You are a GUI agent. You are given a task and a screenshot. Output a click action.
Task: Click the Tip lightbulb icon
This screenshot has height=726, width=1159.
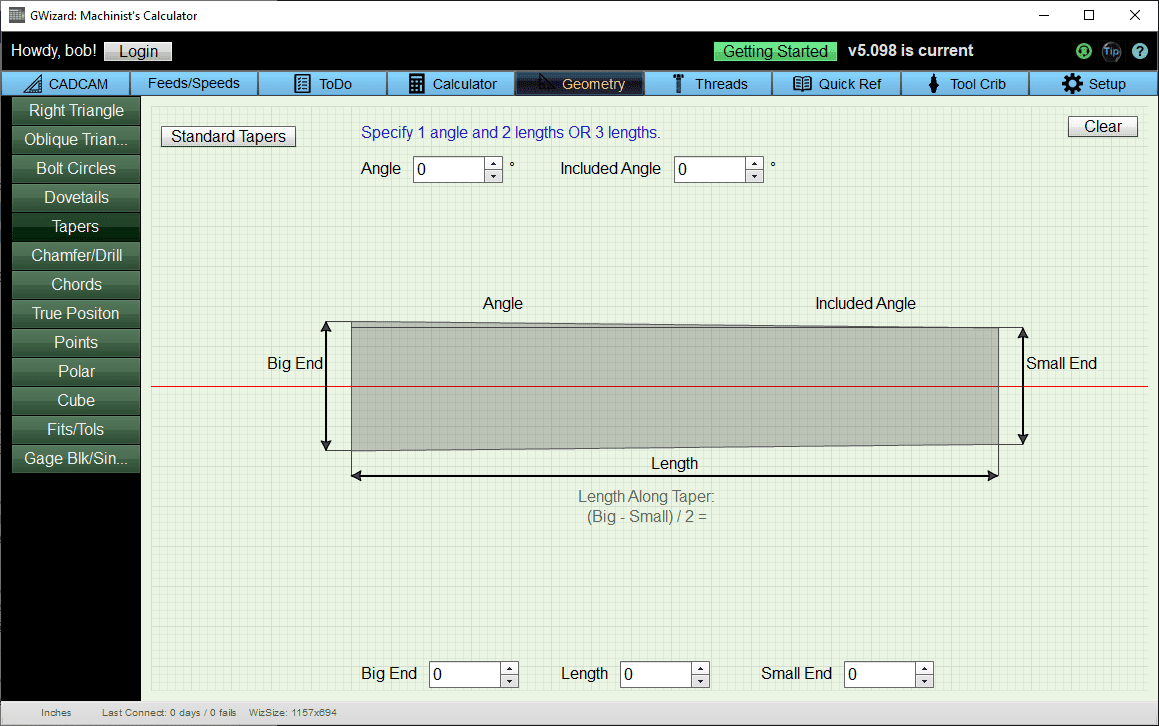tap(1112, 51)
